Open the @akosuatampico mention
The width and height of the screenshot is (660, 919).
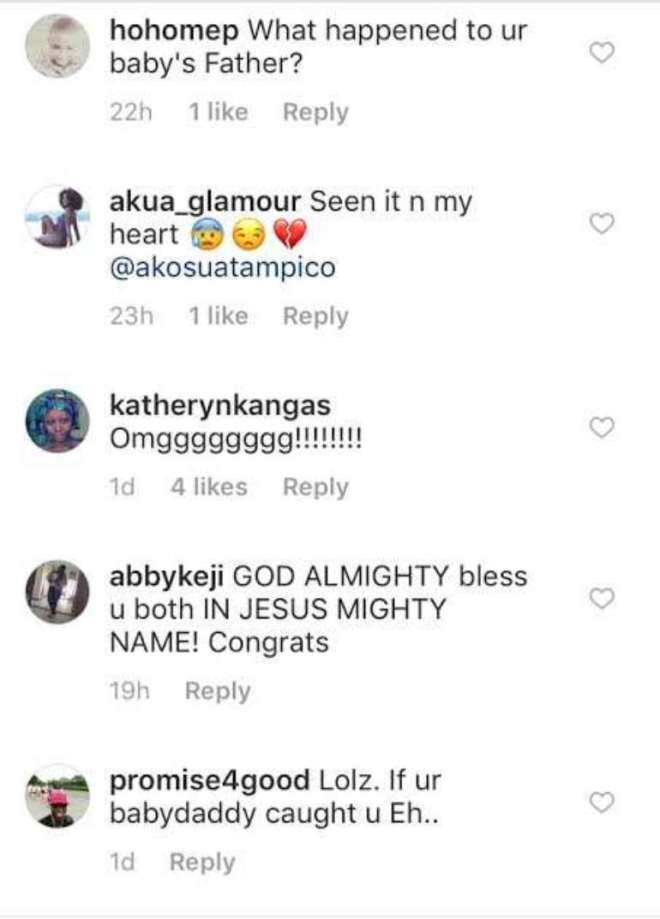point(223,268)
